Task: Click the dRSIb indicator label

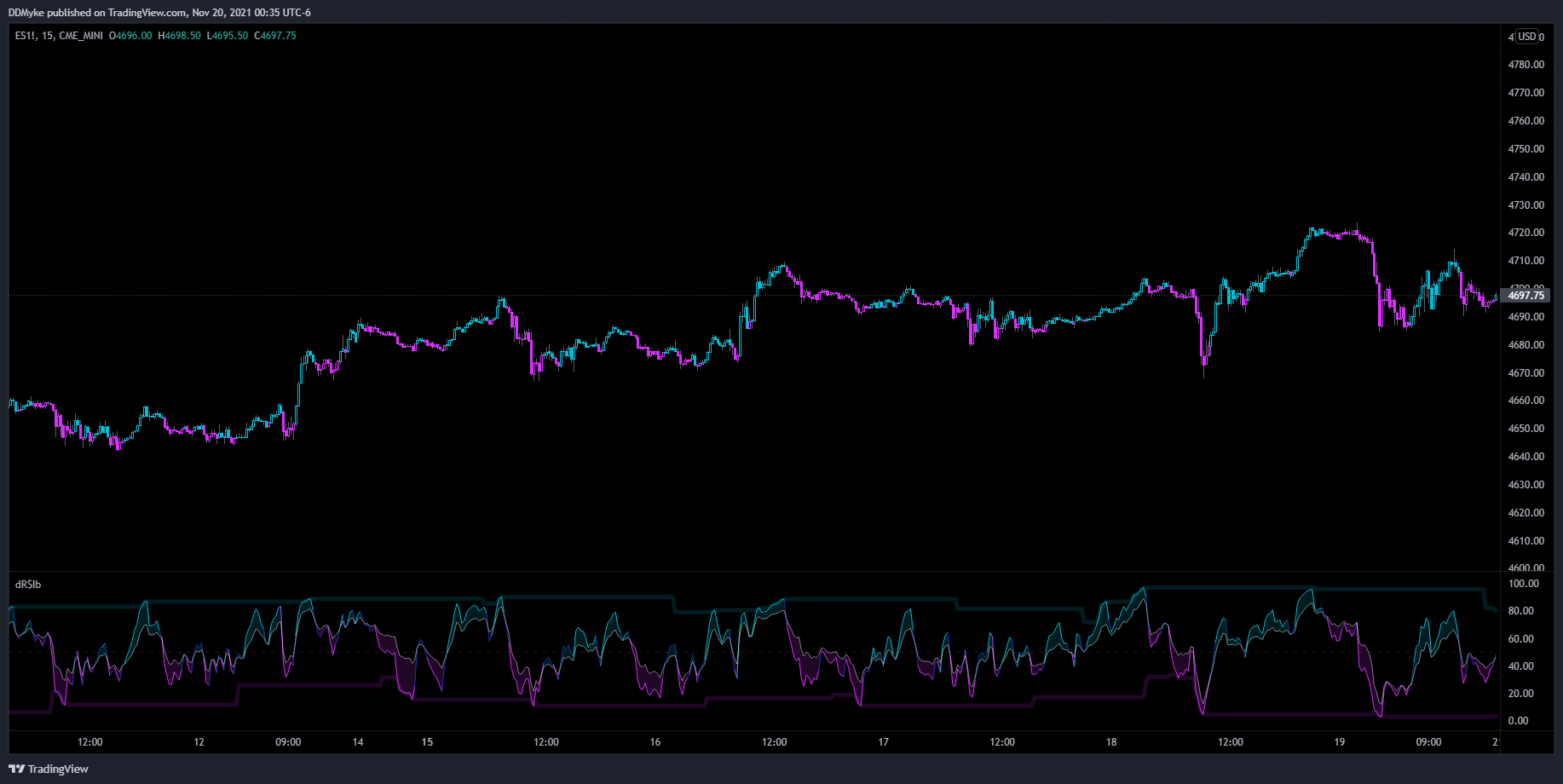Action: pos(28,585)
